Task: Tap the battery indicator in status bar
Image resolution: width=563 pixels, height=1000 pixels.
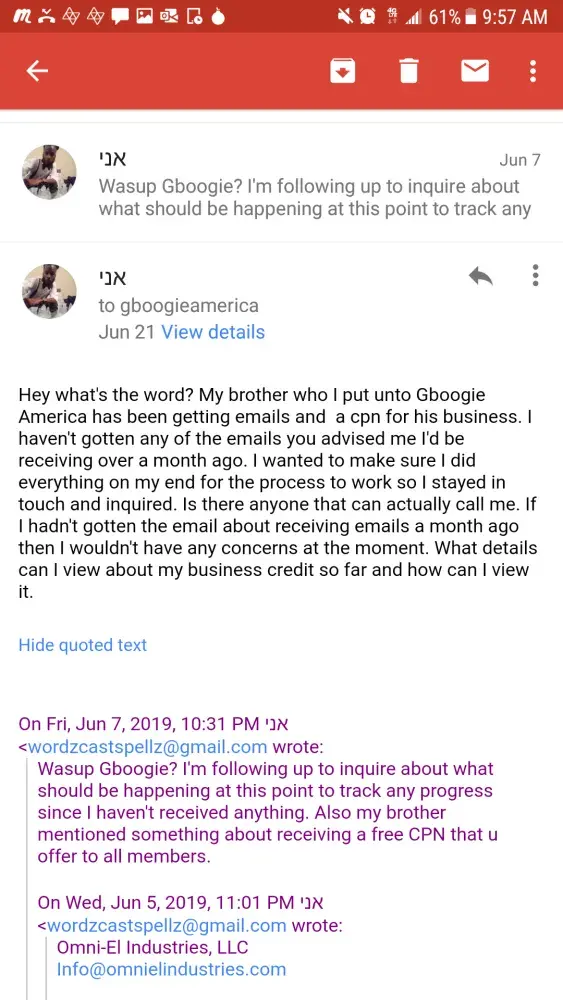Action: 471,17
